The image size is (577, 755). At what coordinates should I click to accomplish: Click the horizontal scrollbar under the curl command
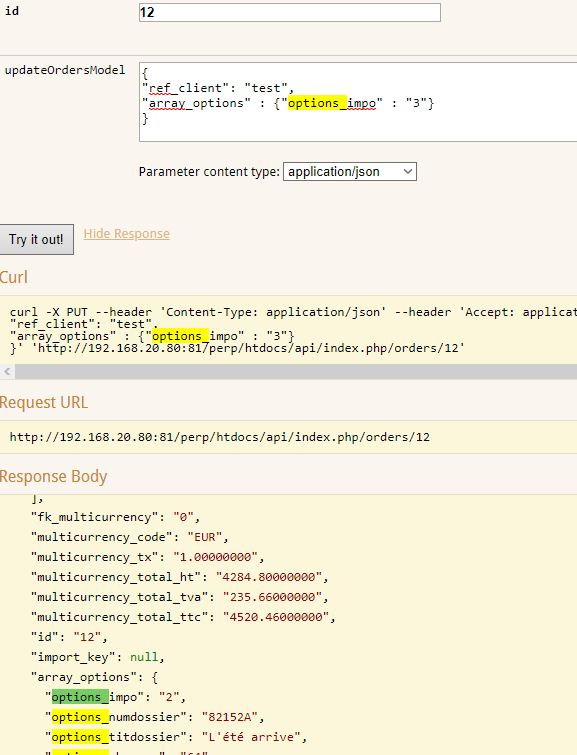point(296,371)
